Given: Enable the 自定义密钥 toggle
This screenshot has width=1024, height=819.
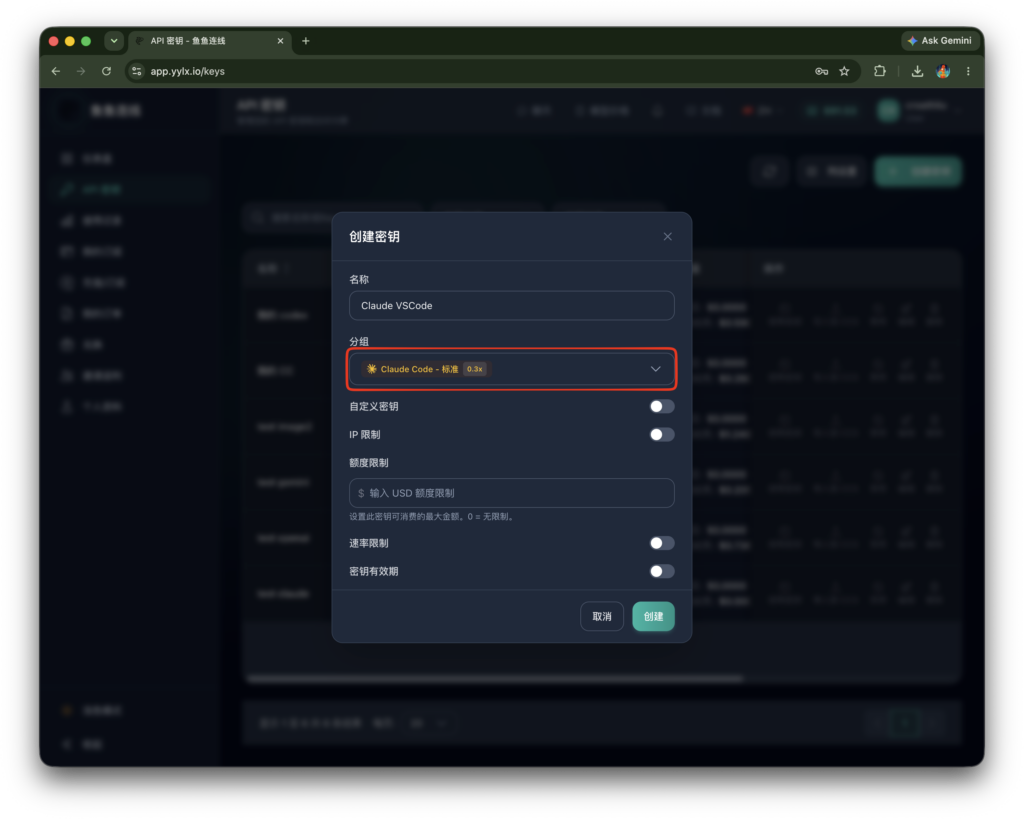Looking at the screenshot, I should (x=662, y=406).
